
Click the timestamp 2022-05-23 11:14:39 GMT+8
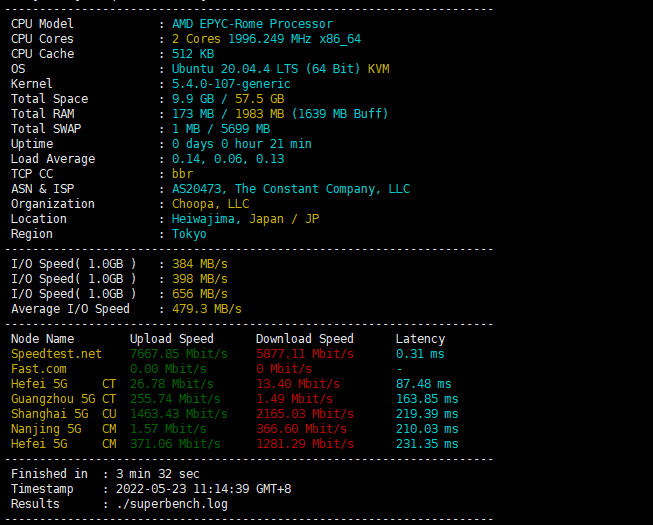(203, 488)
